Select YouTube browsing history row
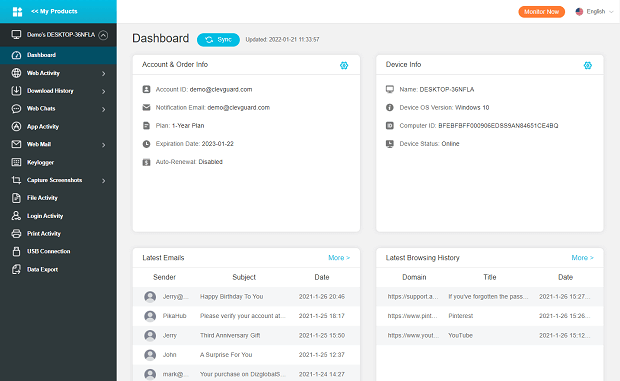 (x=490, y=335)
